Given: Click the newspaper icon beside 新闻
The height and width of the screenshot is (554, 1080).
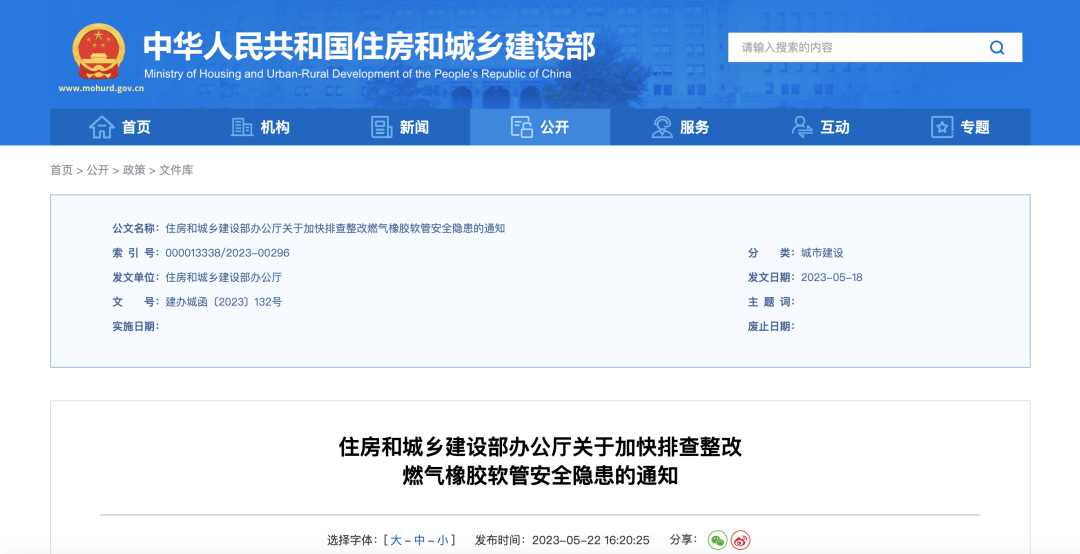Looking at the screenshot, I should point(381,127).
